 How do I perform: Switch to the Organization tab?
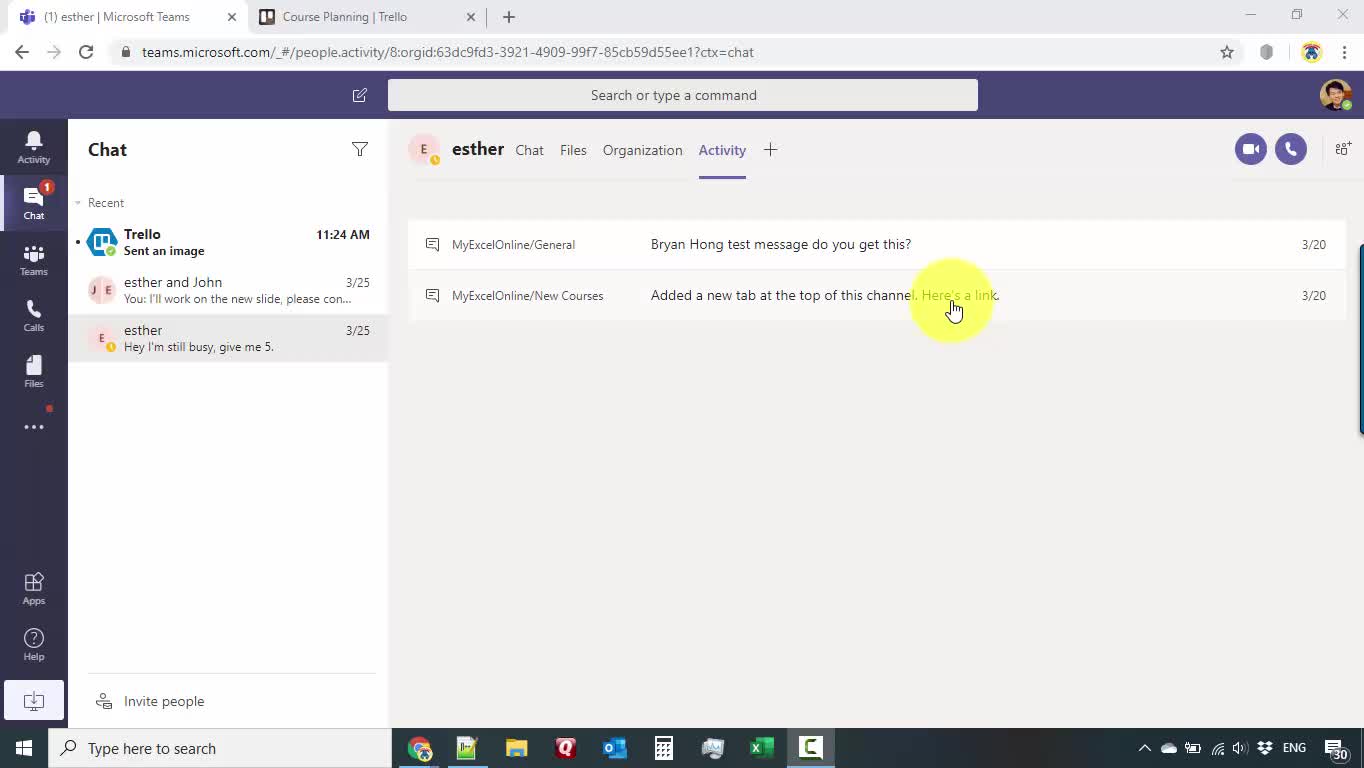(x=642, y=150)
